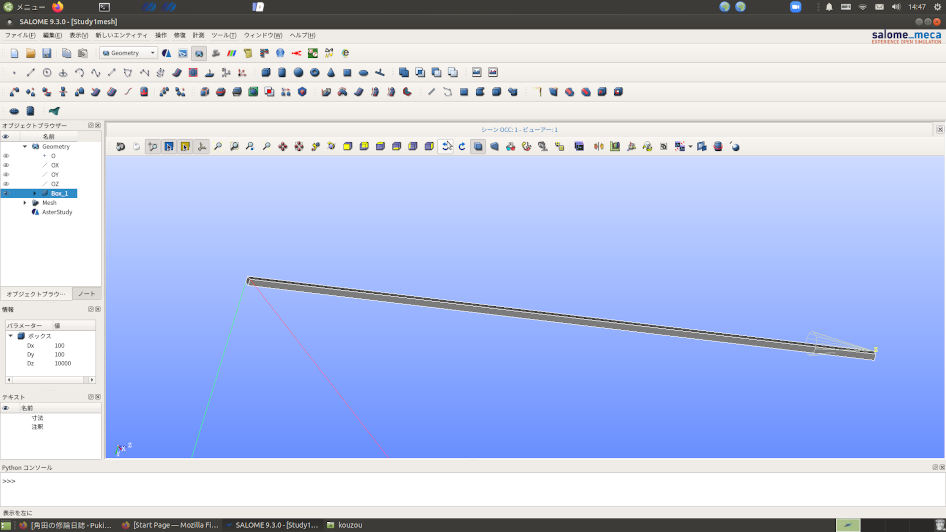Dump the view using the first viewer icon

(x=120, y=147)
